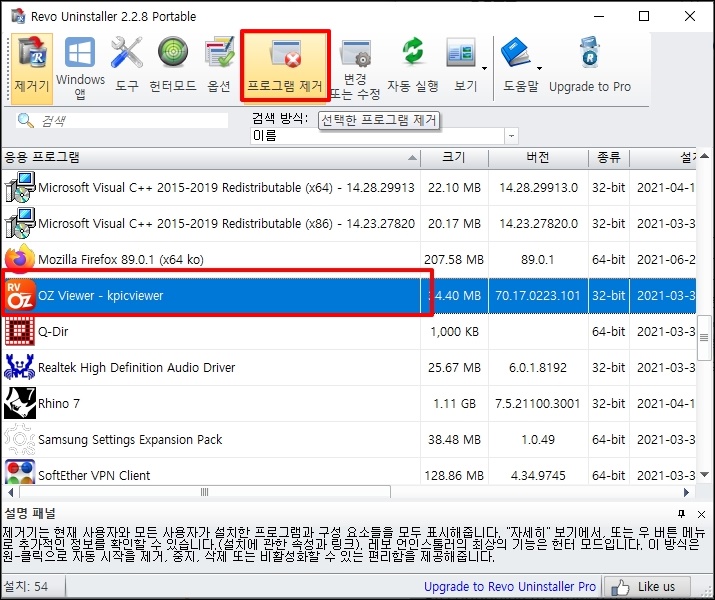The width and height of the screenshot is (715, 600).
Task: Click version cell 6.0.1.8192
Action: tap(538, 367)
